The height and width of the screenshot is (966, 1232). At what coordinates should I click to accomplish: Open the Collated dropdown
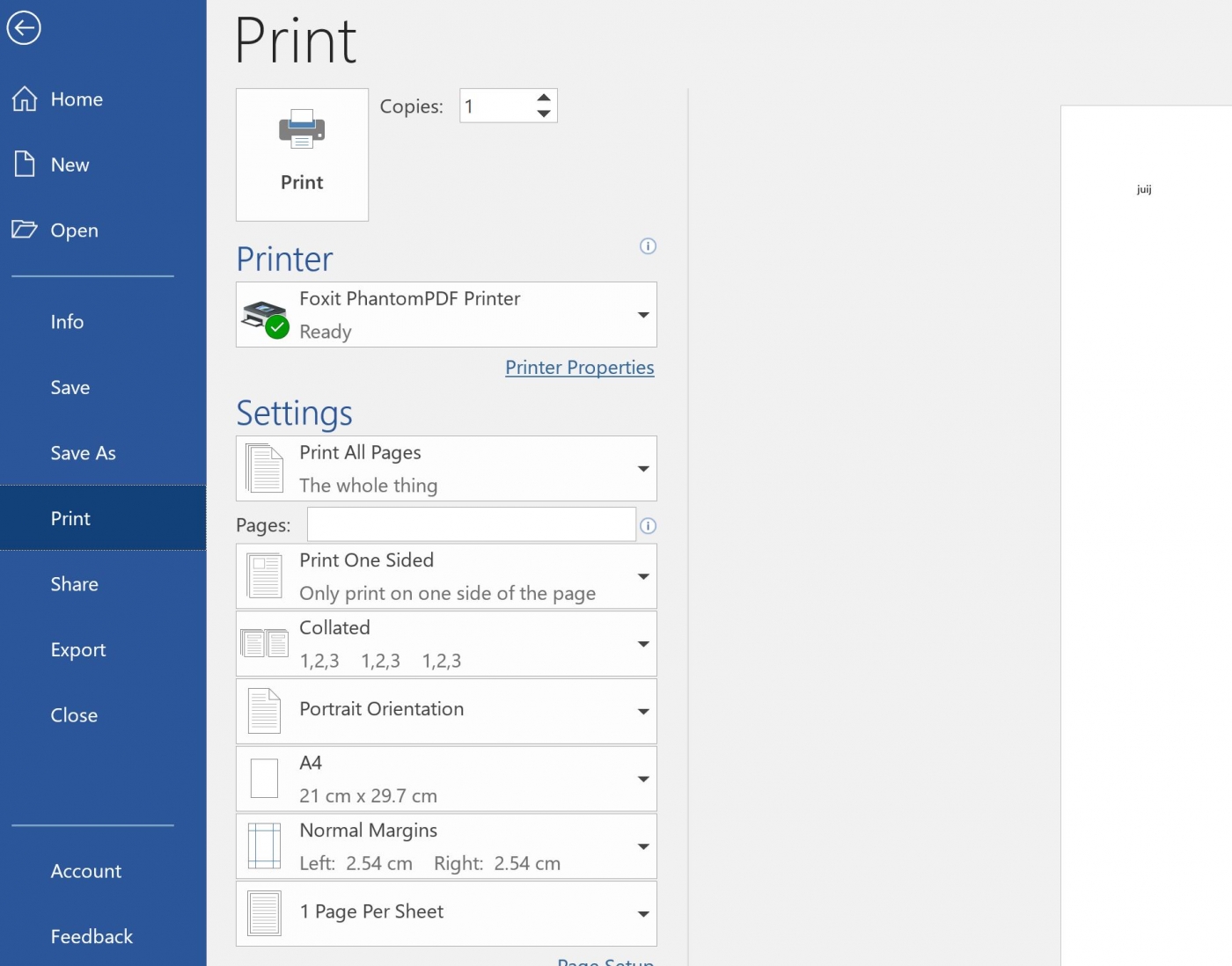point(642,643)
